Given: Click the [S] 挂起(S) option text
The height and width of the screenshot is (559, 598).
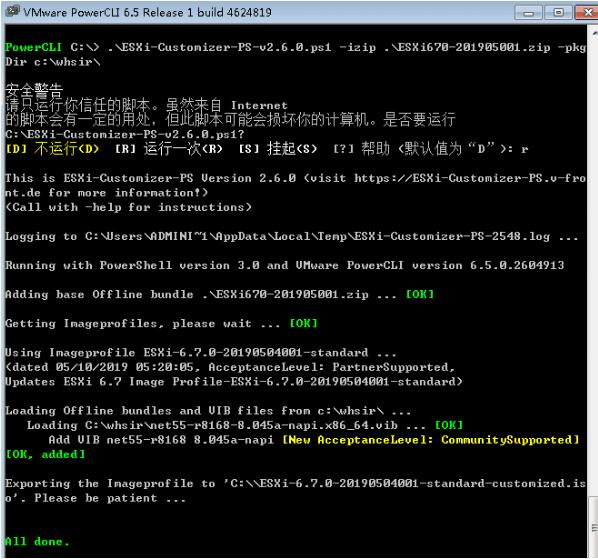Looking at the screenshot, I should coord(278,149).
